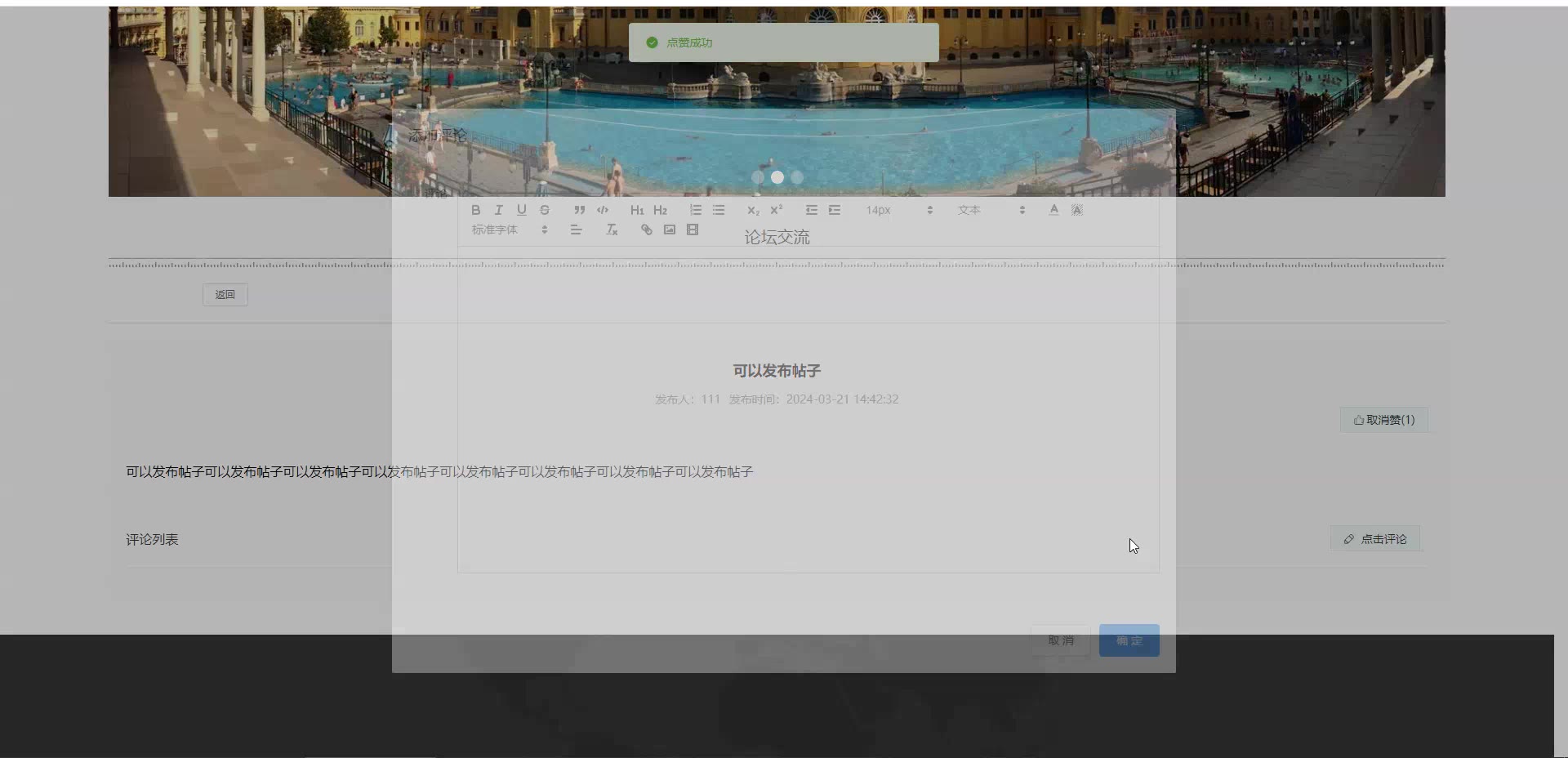Underline text with the U icon
This screenshot has height=758, width=1568.
[x=521, y=210]
